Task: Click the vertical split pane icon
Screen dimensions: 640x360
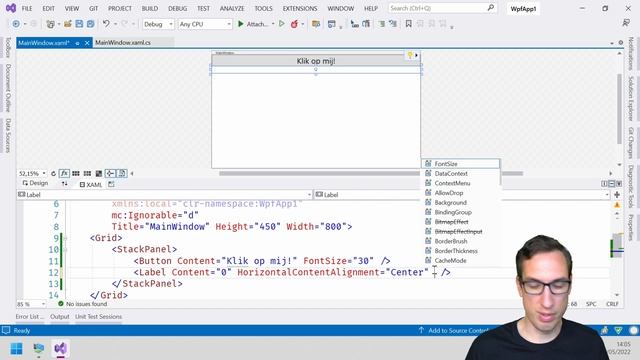Action: 604,184
